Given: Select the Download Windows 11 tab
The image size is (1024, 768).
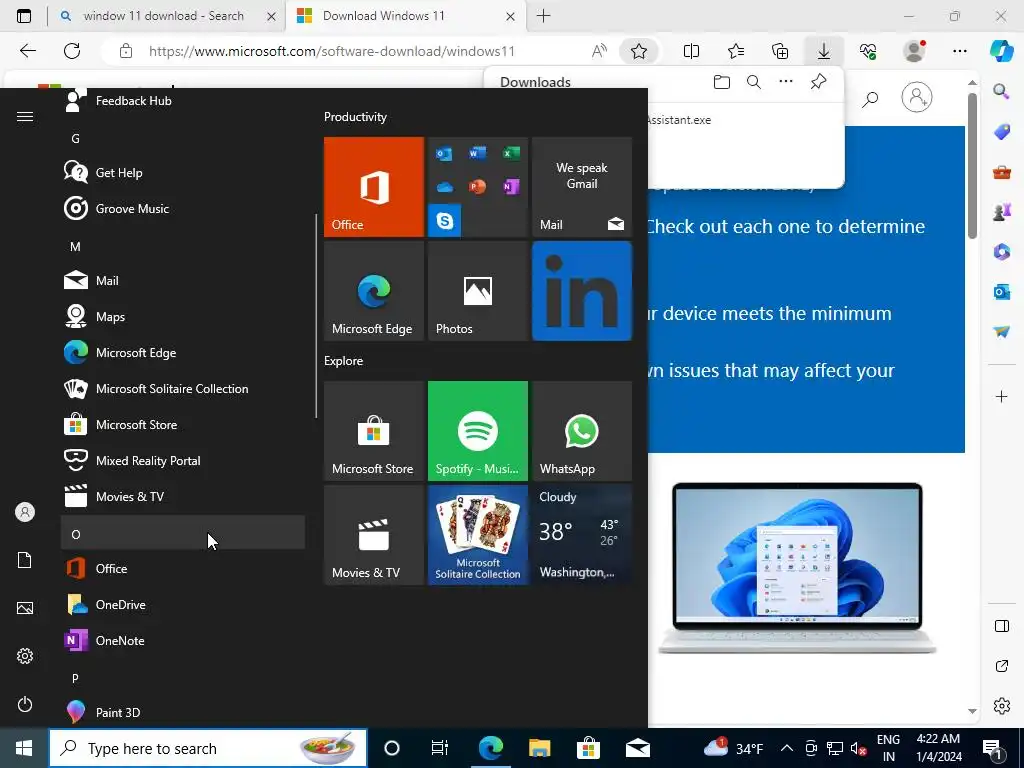Looking at the screenshot, I should point(405,16).
